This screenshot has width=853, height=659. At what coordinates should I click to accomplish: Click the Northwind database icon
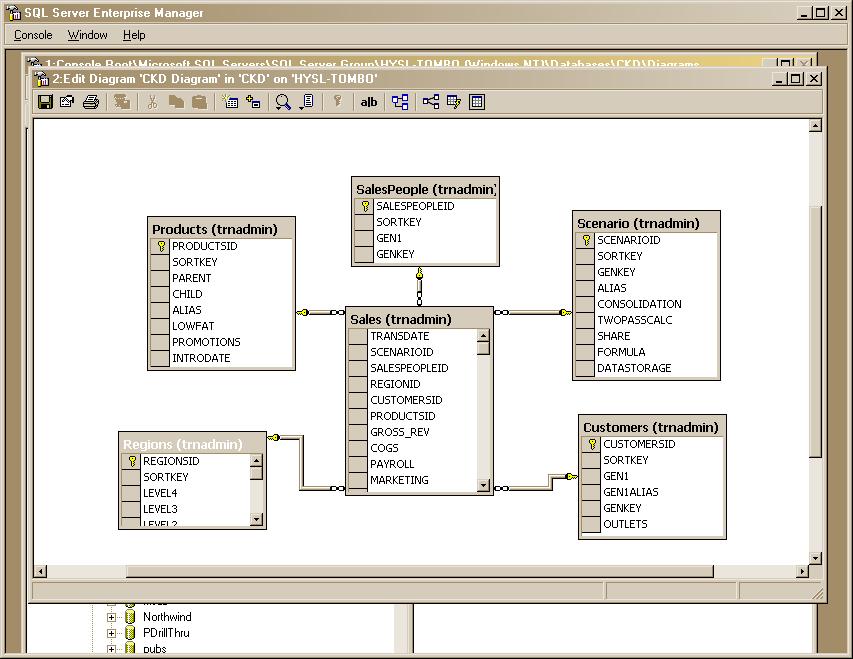130,617
